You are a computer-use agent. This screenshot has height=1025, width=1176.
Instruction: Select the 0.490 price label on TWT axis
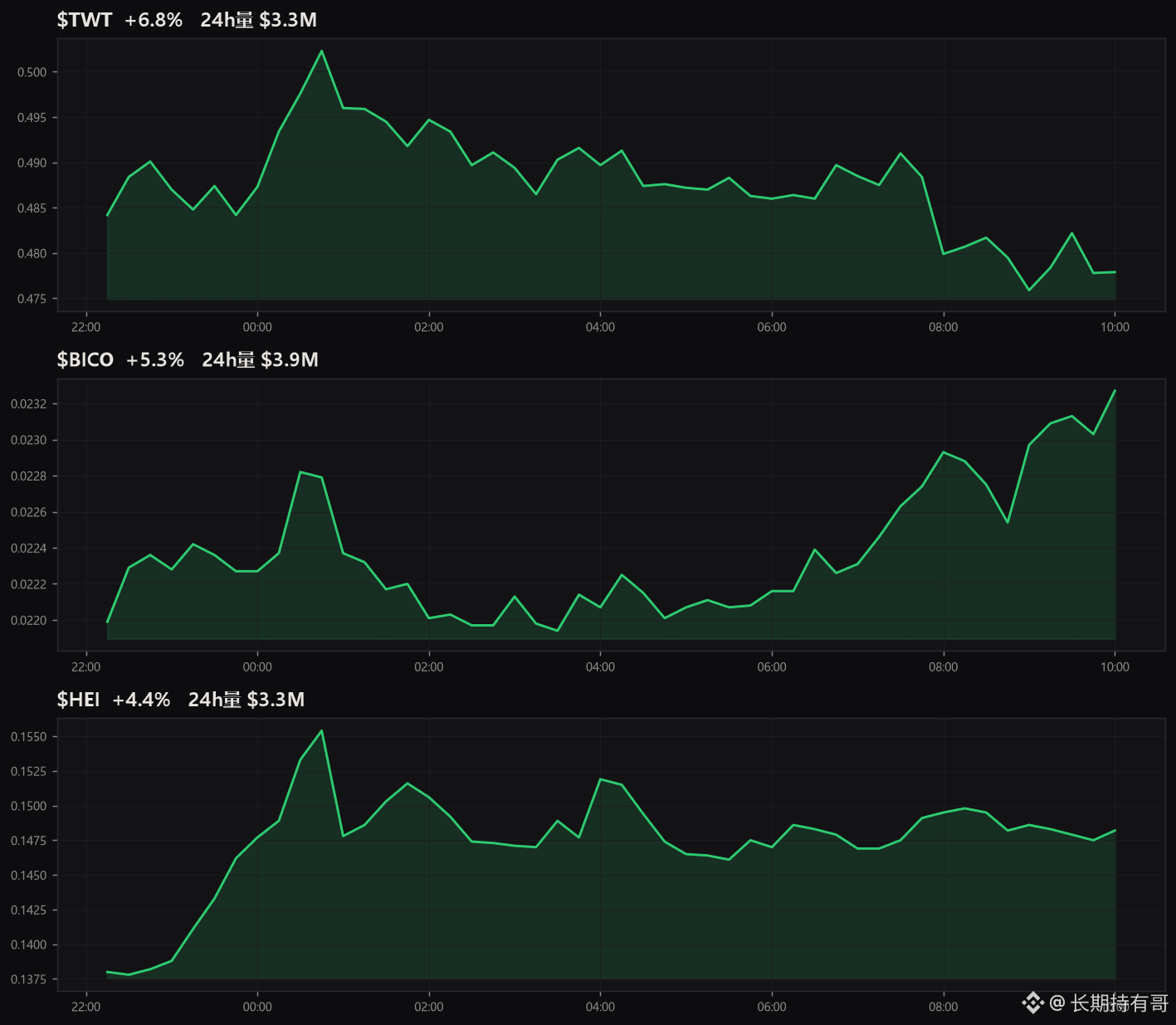pos(32,164)
